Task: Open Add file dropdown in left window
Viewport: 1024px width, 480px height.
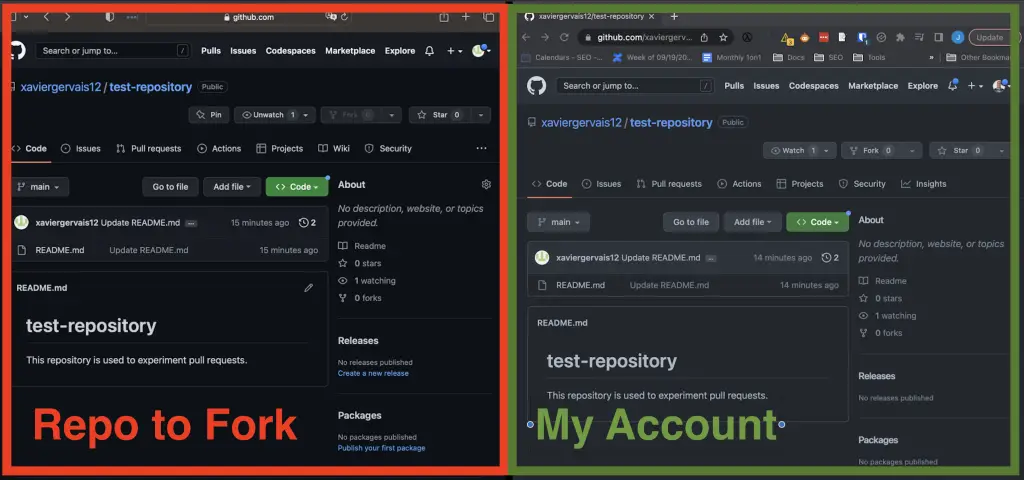Action: pyautogui.click(x=232, y=187)
